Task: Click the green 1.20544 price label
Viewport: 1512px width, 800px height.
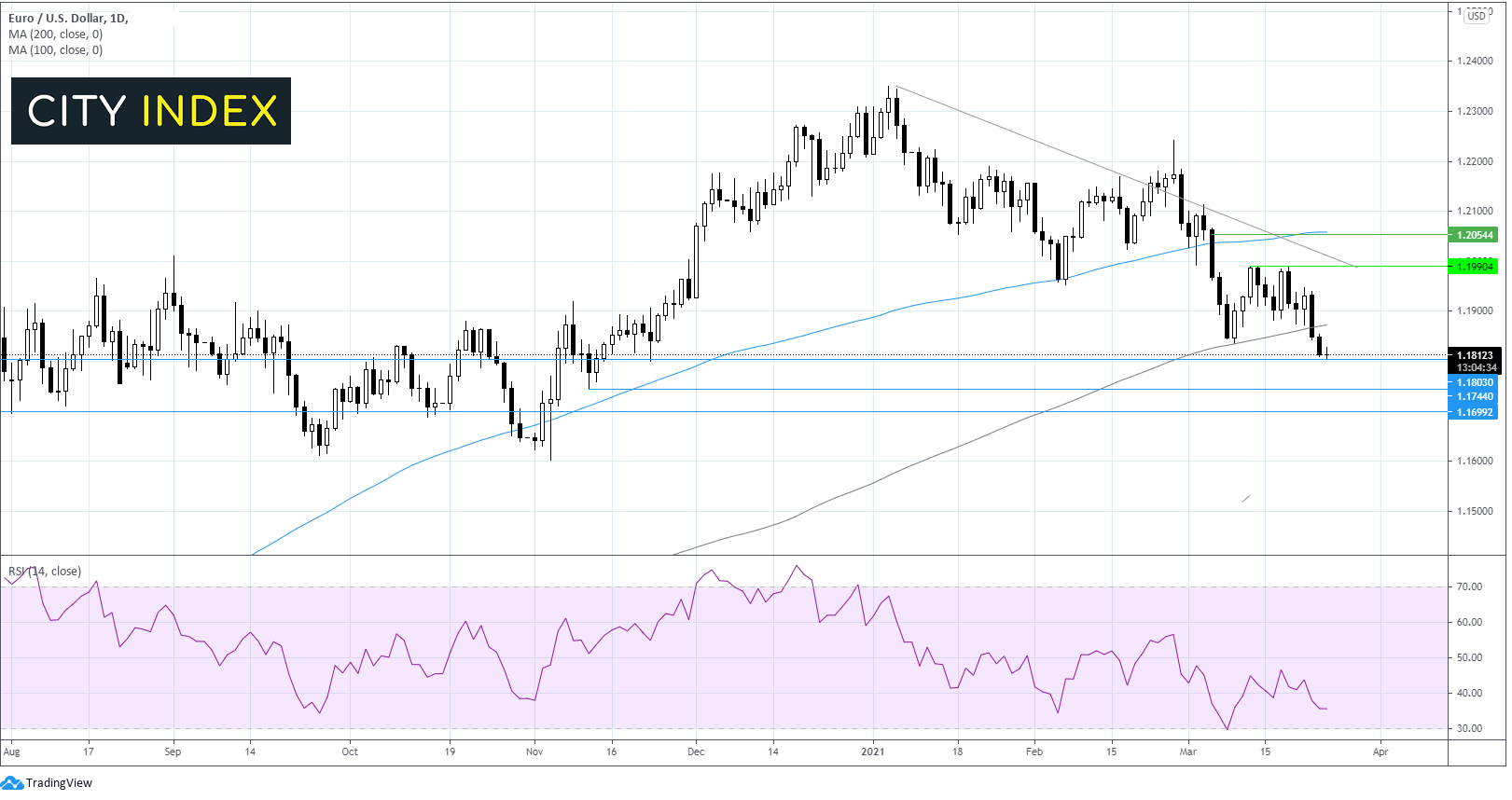Action: pyautogui.click(x=1475, y=235)
